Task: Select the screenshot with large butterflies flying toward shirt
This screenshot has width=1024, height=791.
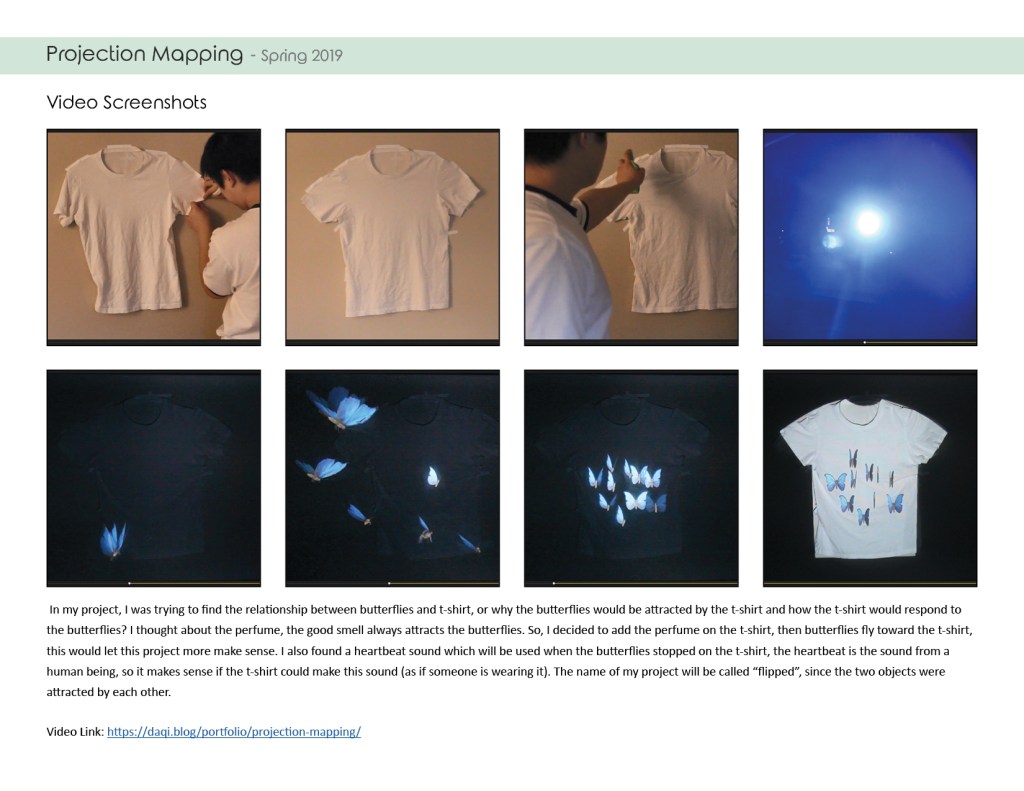Action: tap(392, 478)
